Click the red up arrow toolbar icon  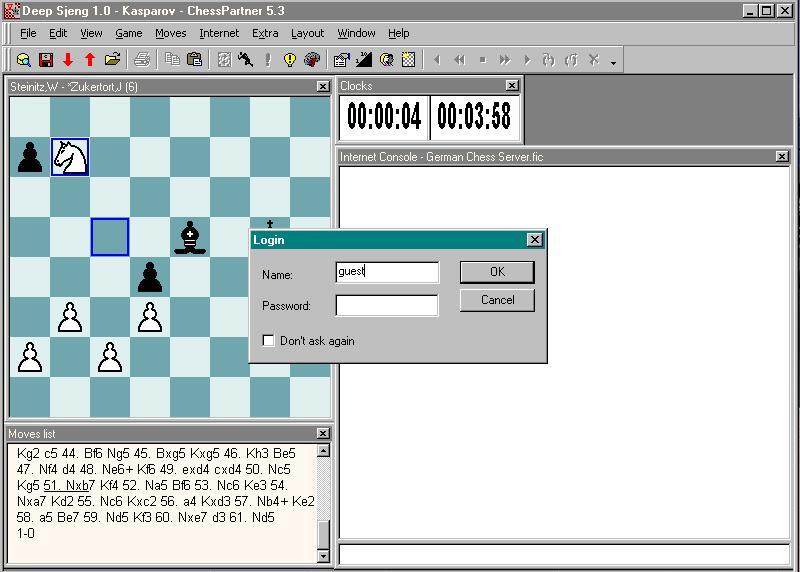(90, 60)
